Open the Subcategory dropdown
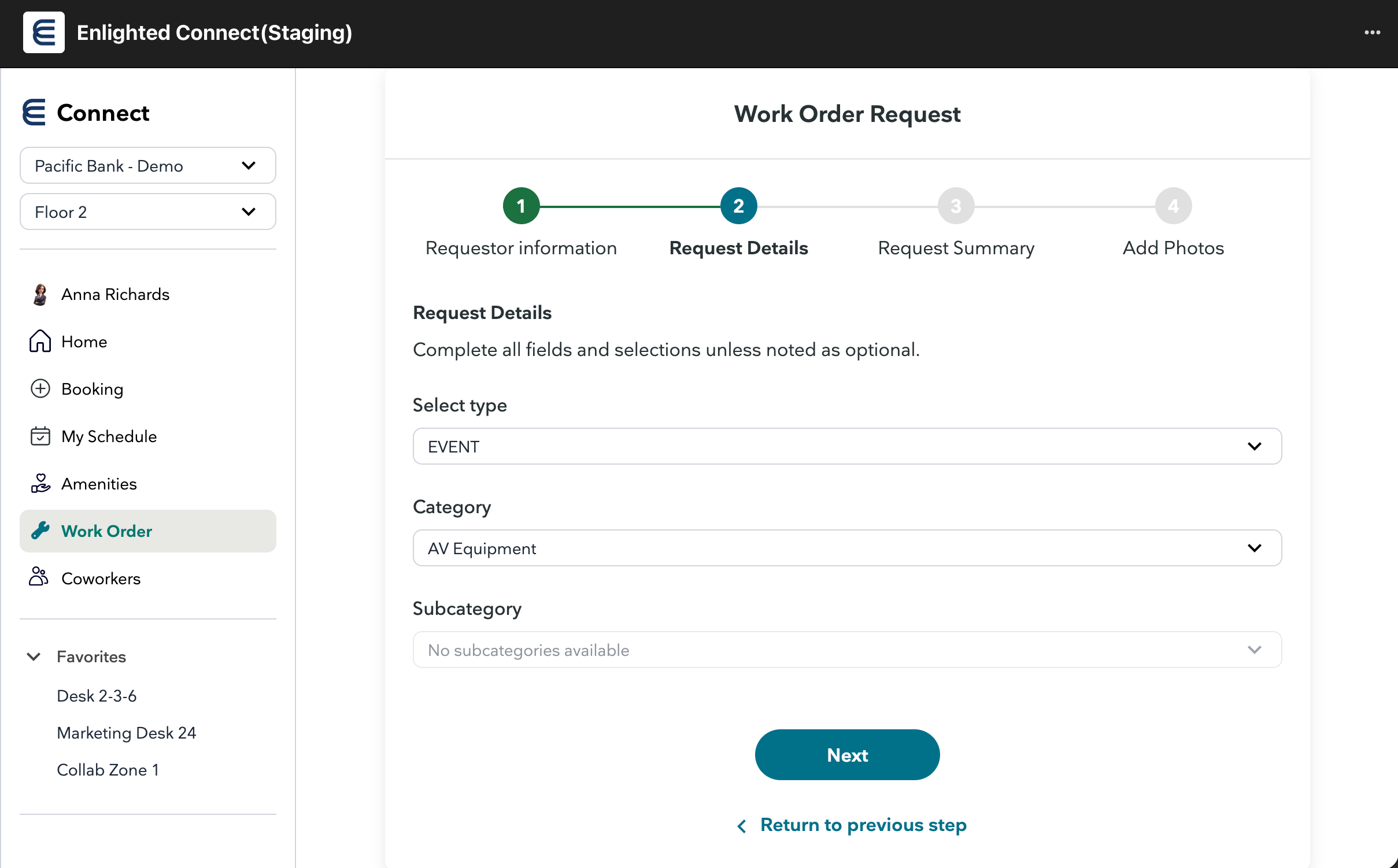The width and height of the screenshot is (1398, 868). (x=847, y=650)
